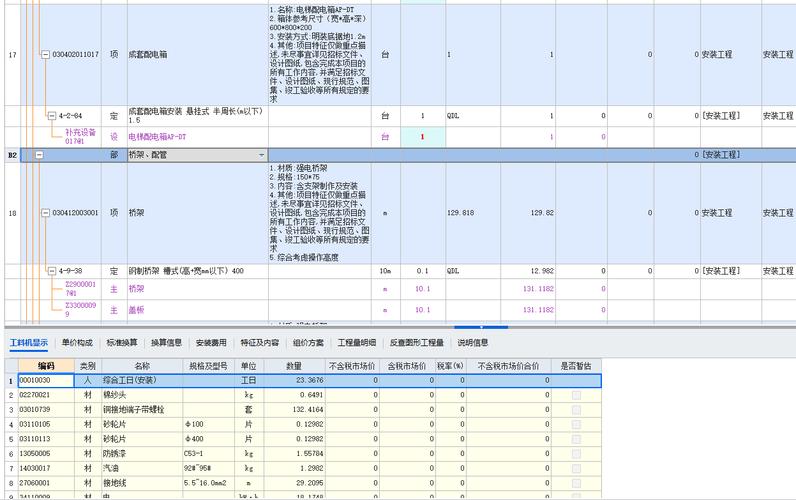Click the 规格及型号 column header

click(x=208, y=366)
